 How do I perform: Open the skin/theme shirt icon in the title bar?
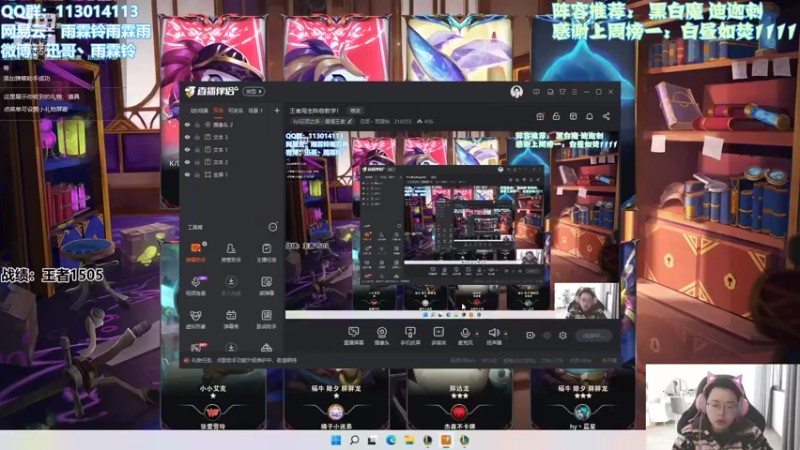coord(562,92)
